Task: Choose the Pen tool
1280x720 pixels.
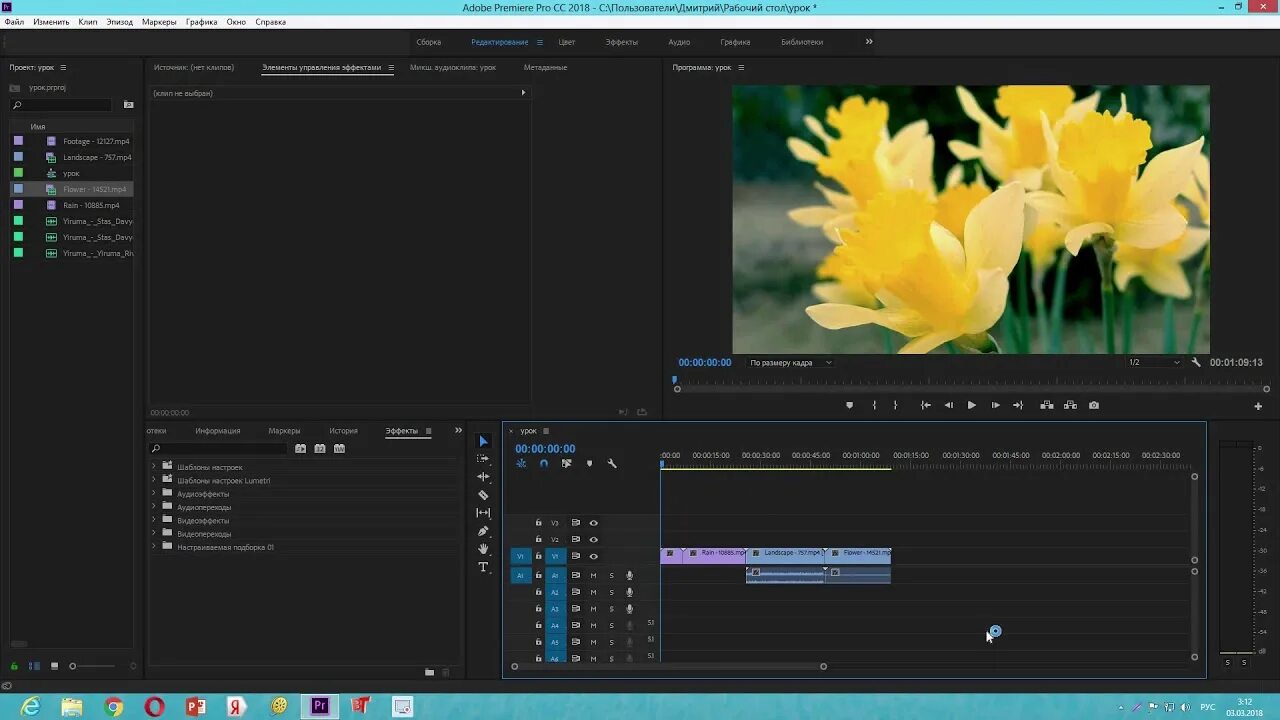Action: [x=483, y=531]
